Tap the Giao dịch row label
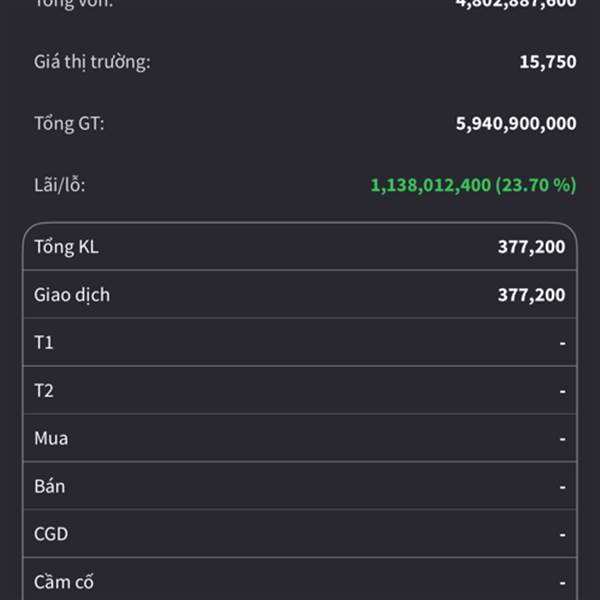Viewport: 600px width, 600px height. point(72,295)
